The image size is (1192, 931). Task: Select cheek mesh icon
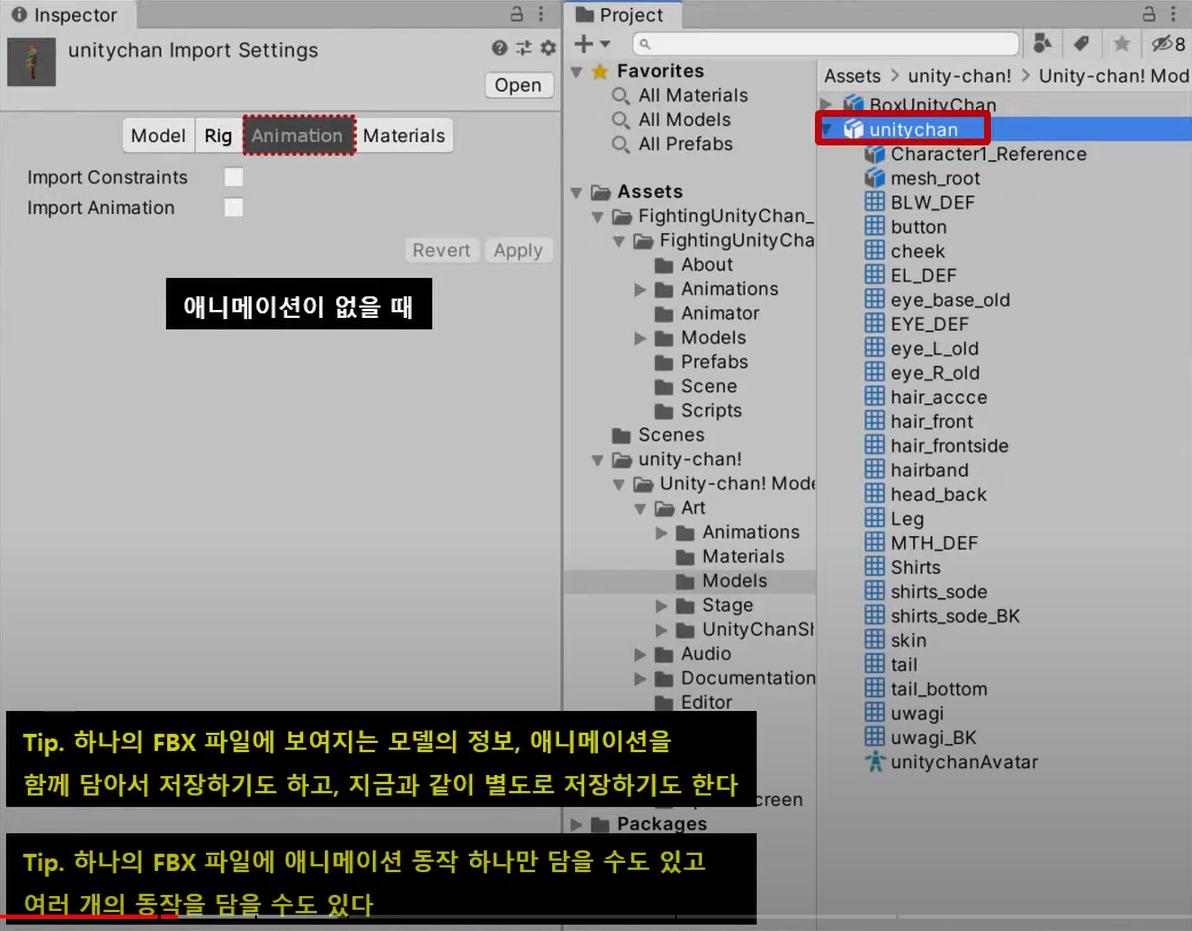tap(875, 251)
